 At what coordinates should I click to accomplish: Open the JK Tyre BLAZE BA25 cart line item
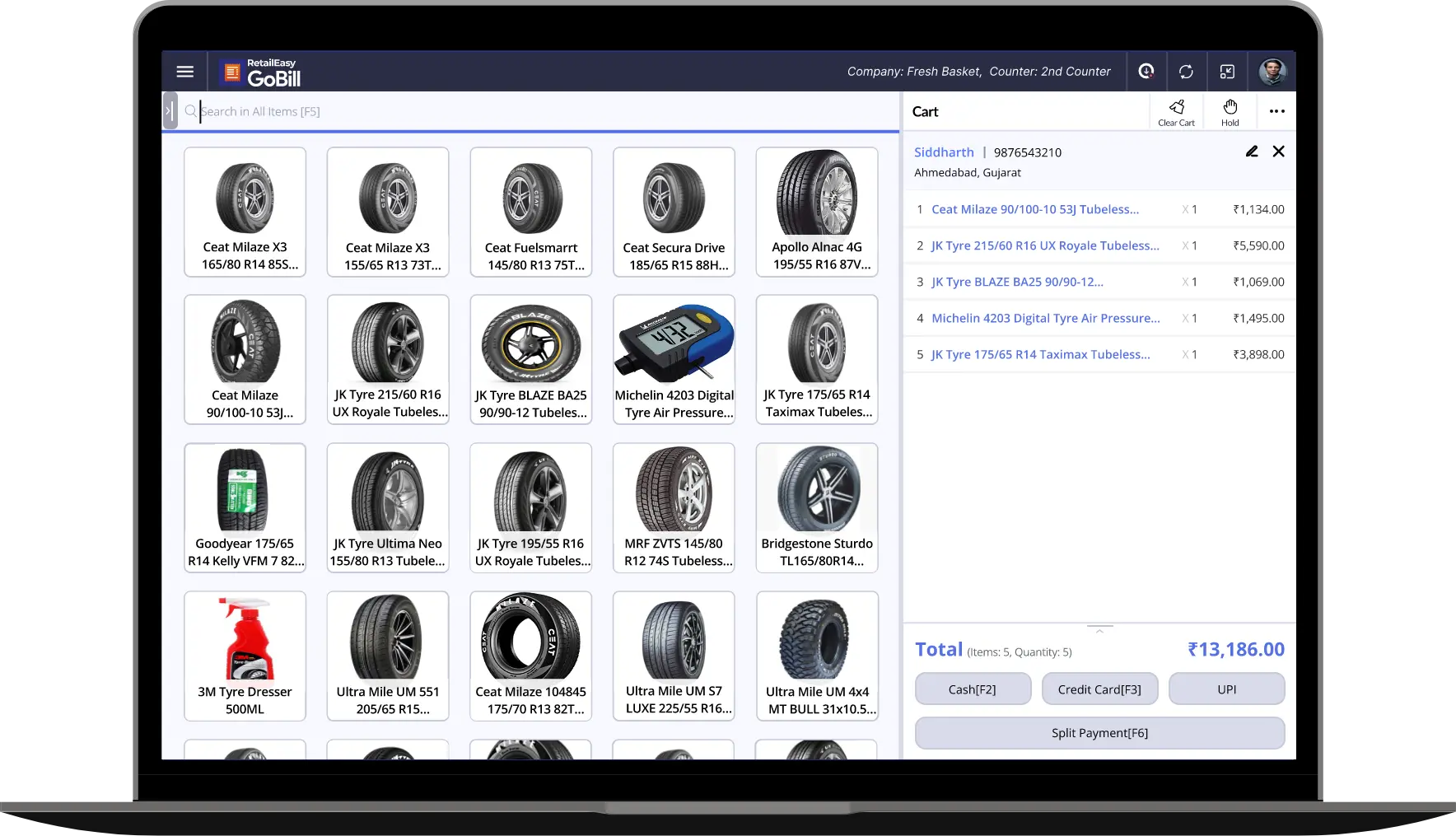(x=1018, y=282)
